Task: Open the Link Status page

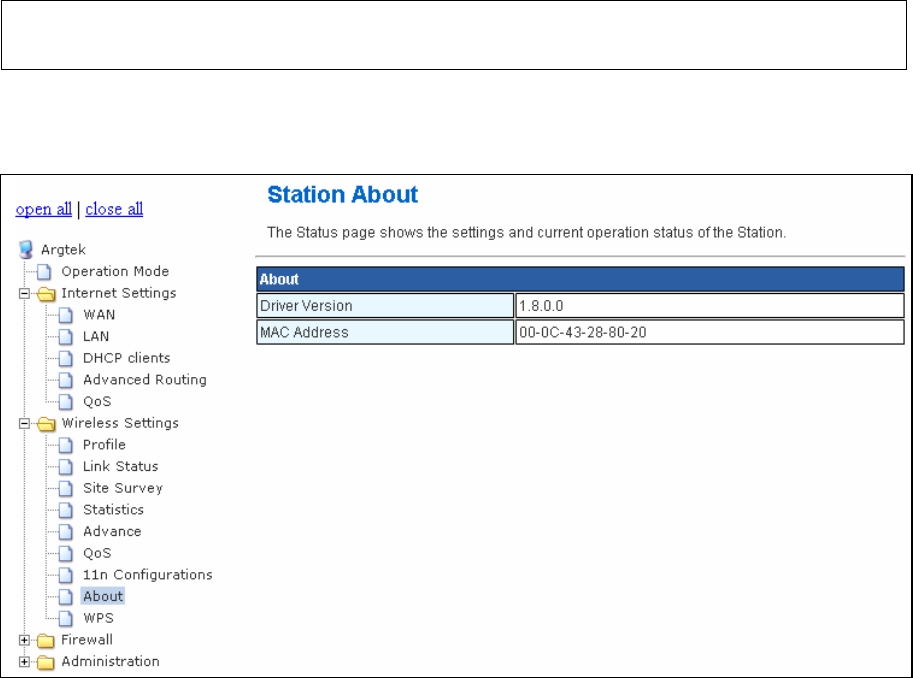Action: pyautogui.click(x=121, y=466)
